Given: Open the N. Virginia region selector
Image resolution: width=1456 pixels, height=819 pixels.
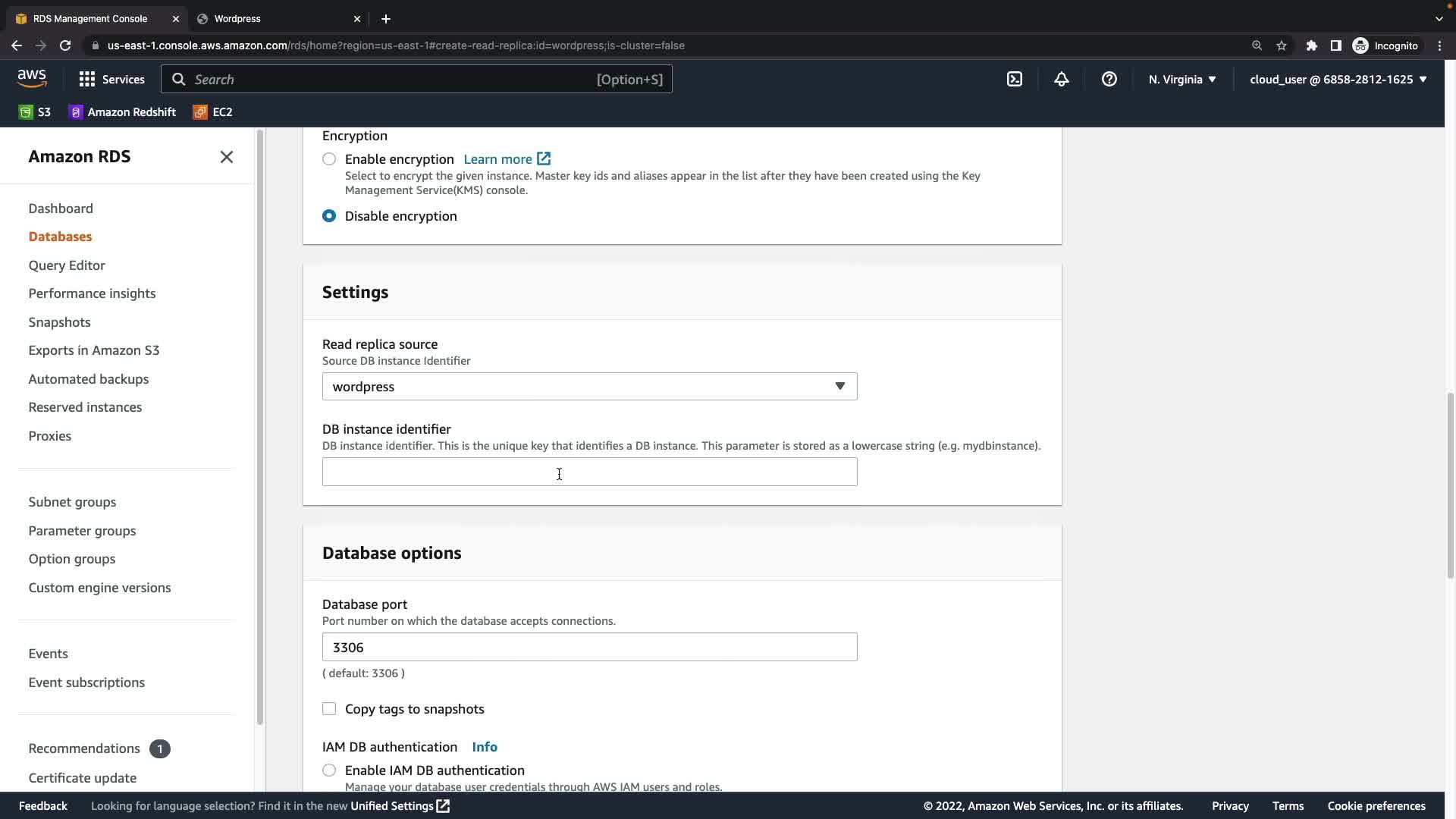Looking at the screenshot, I should (1181, 80).
